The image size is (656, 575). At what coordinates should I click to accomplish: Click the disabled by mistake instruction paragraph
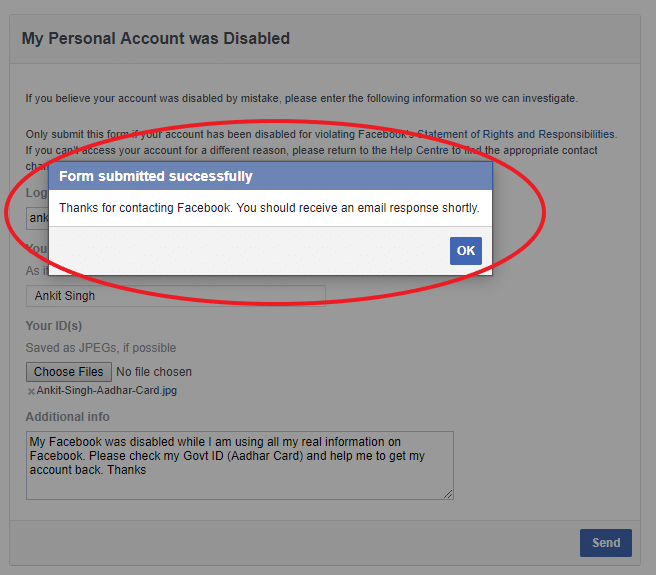(x=301, y=98)
